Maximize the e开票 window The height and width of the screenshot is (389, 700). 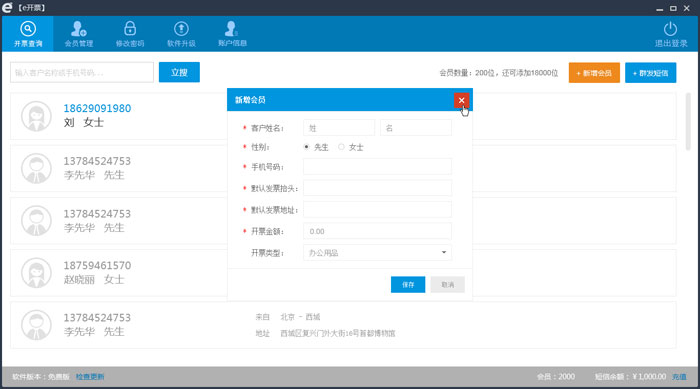point(673,8)
